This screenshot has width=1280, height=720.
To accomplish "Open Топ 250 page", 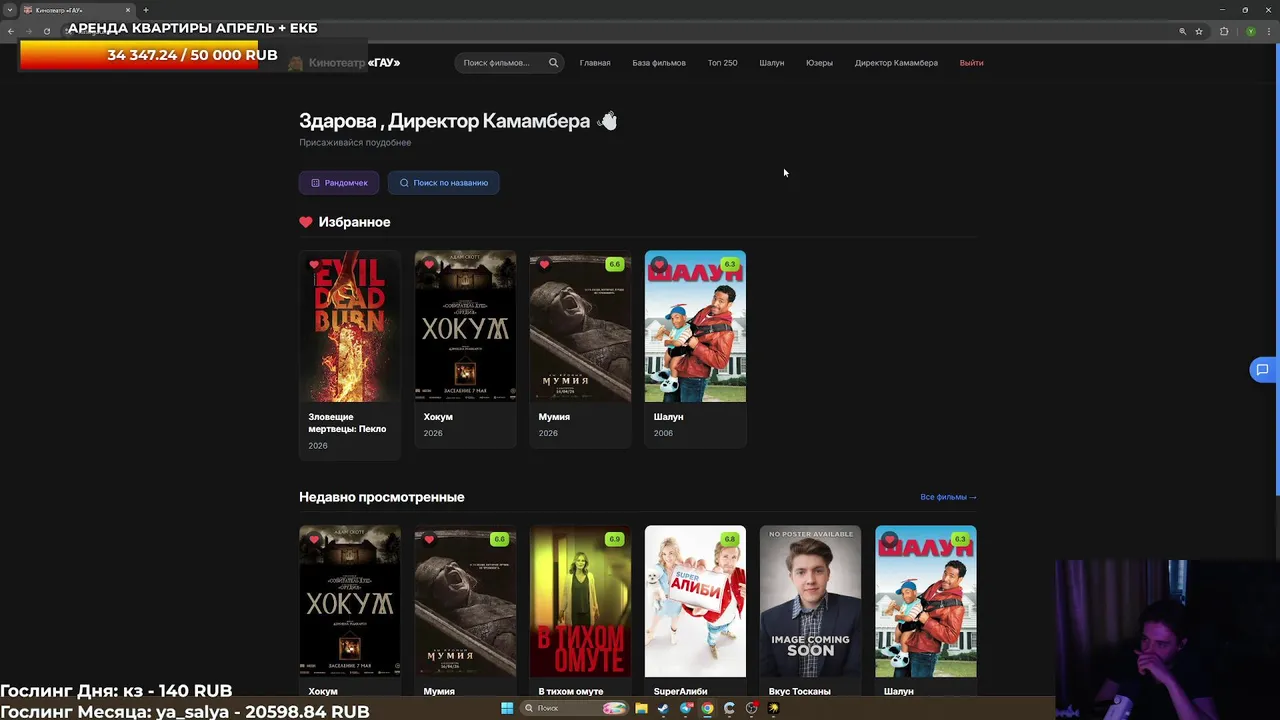I will point(722,63).
